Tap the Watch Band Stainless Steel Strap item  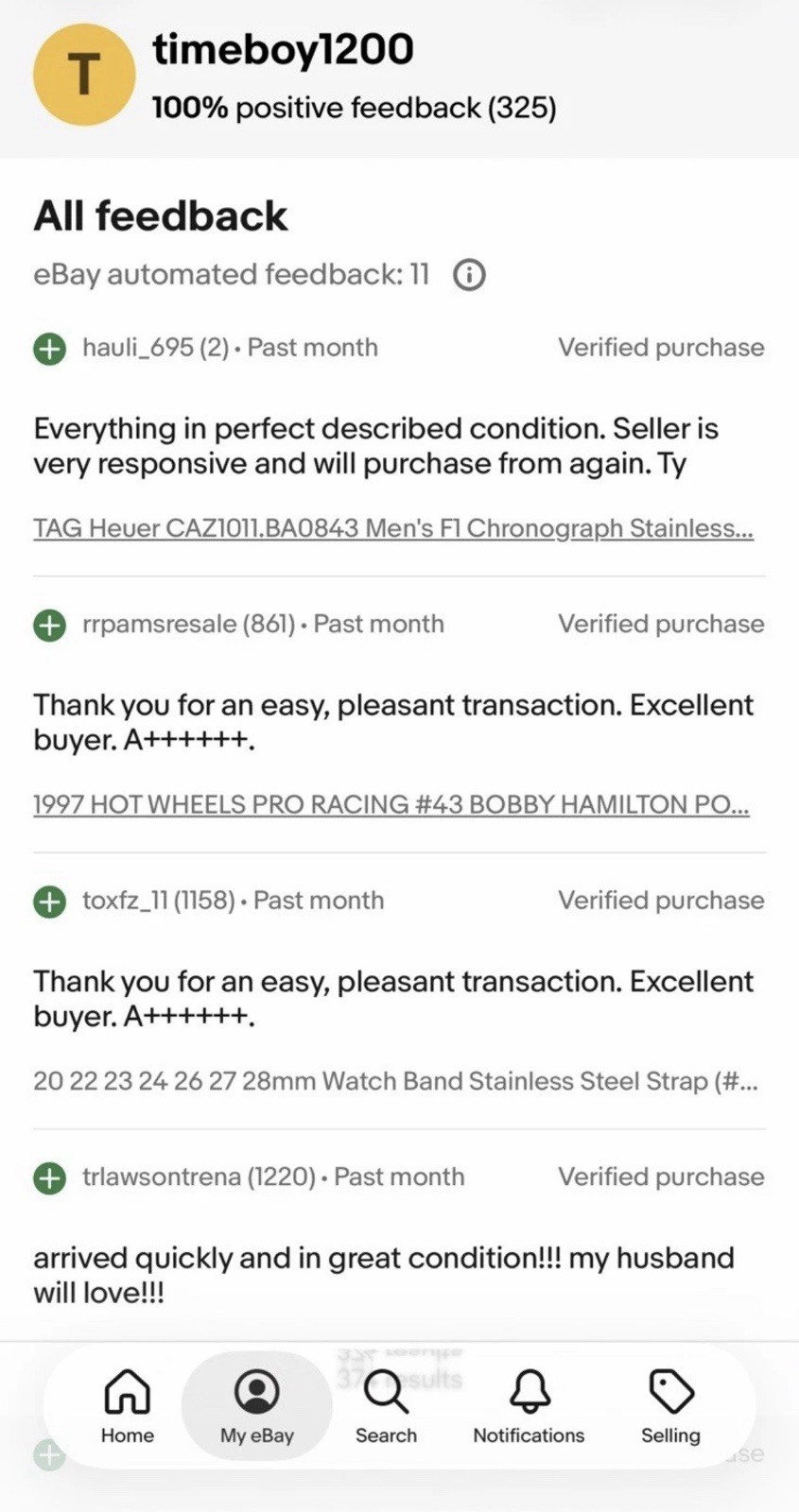pos(394,1080)
